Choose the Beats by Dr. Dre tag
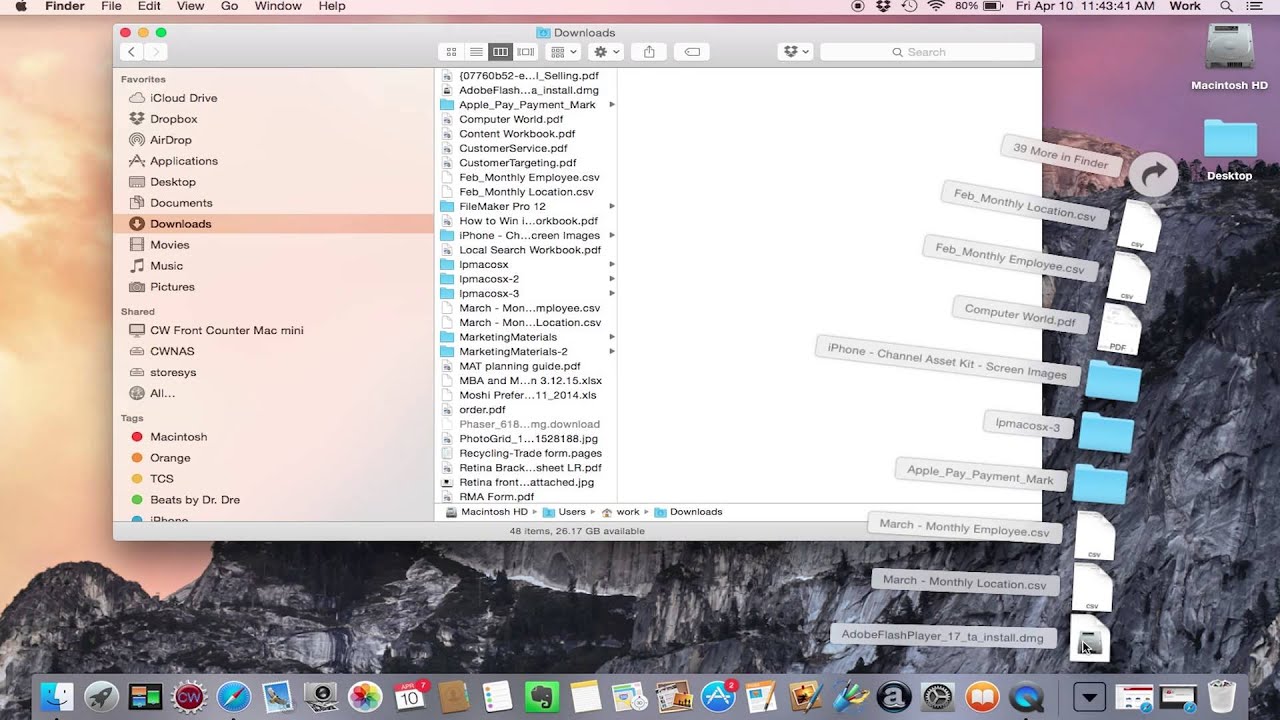Viewport: 1280px width, 720px height. (194, 500)
